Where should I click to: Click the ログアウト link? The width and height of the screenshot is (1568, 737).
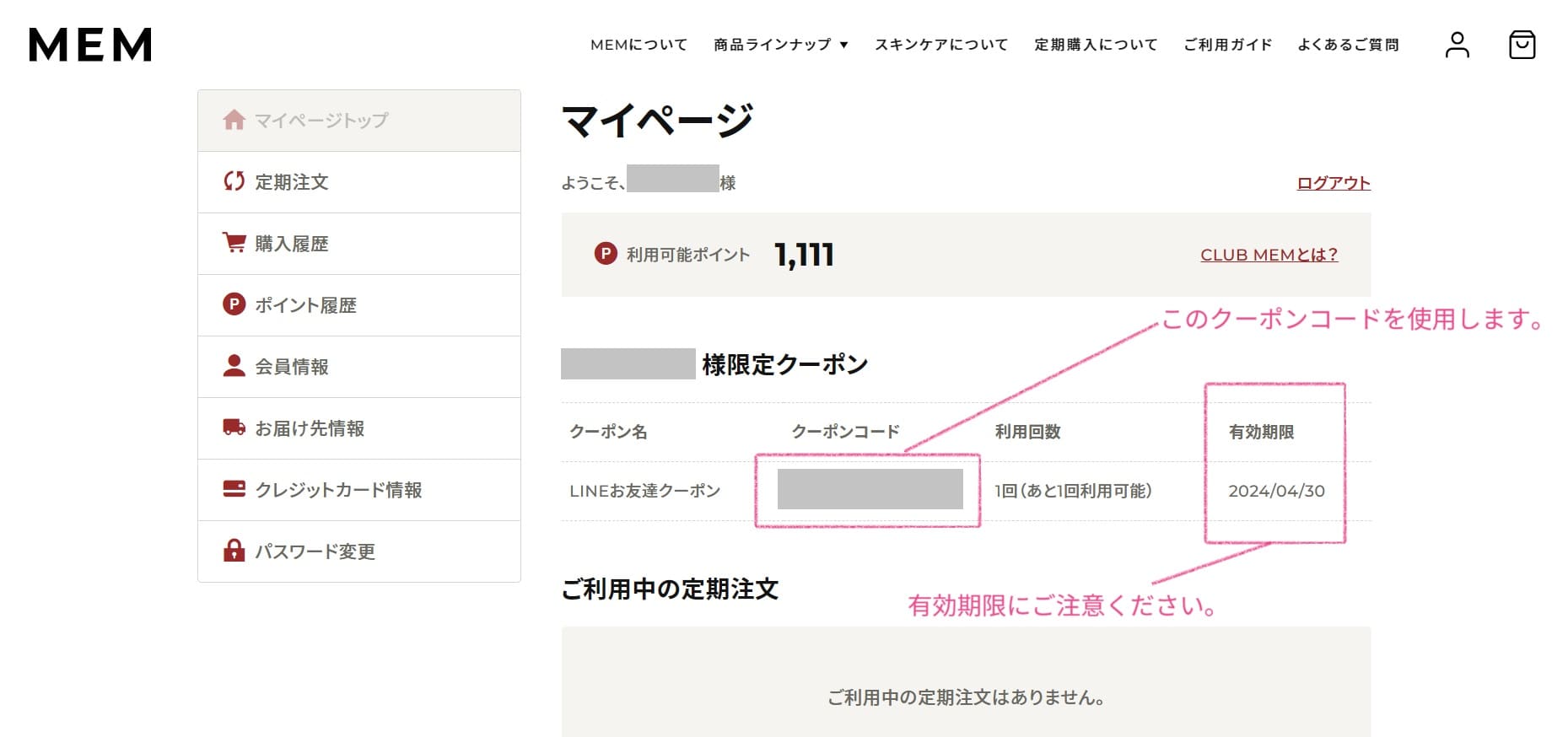click(x=1333, y=183)
